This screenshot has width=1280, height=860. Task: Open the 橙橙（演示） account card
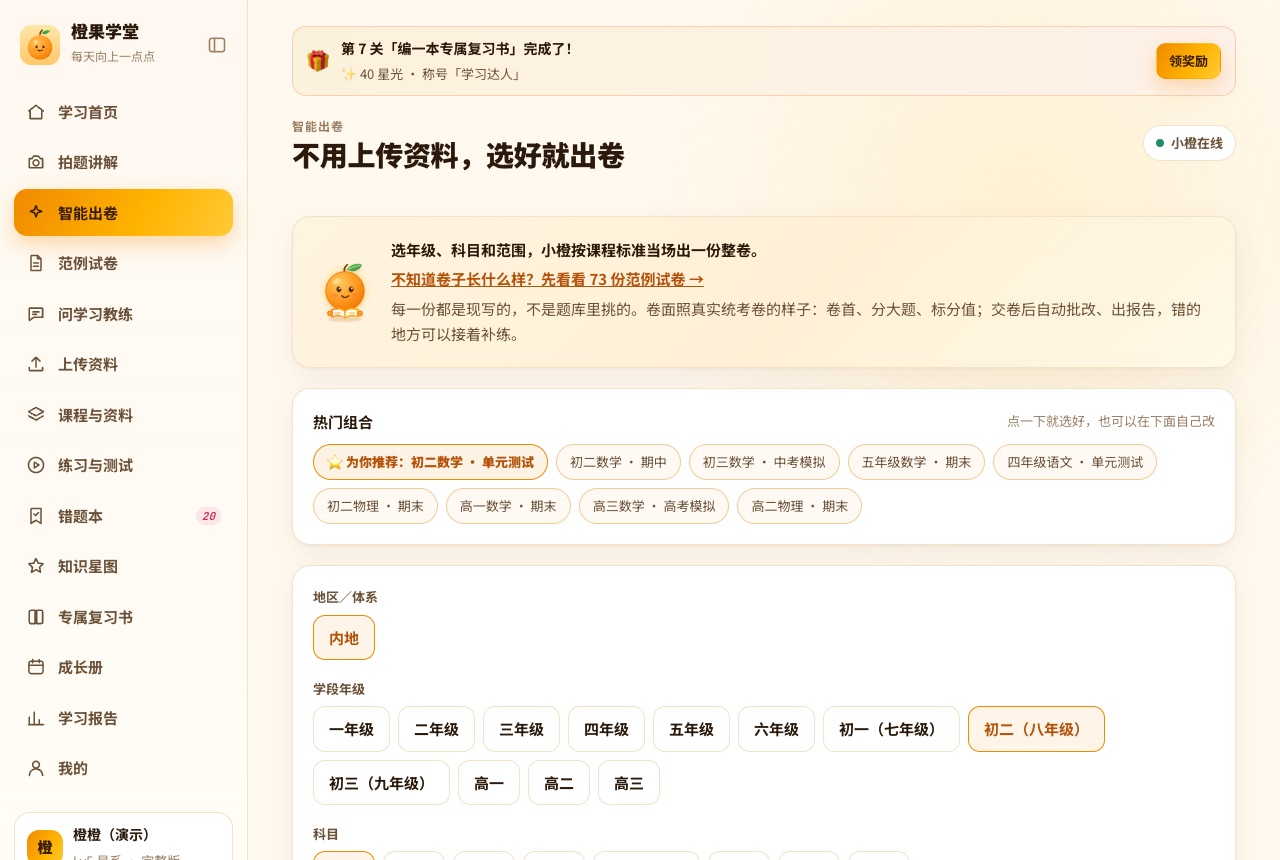pos(123,836)
